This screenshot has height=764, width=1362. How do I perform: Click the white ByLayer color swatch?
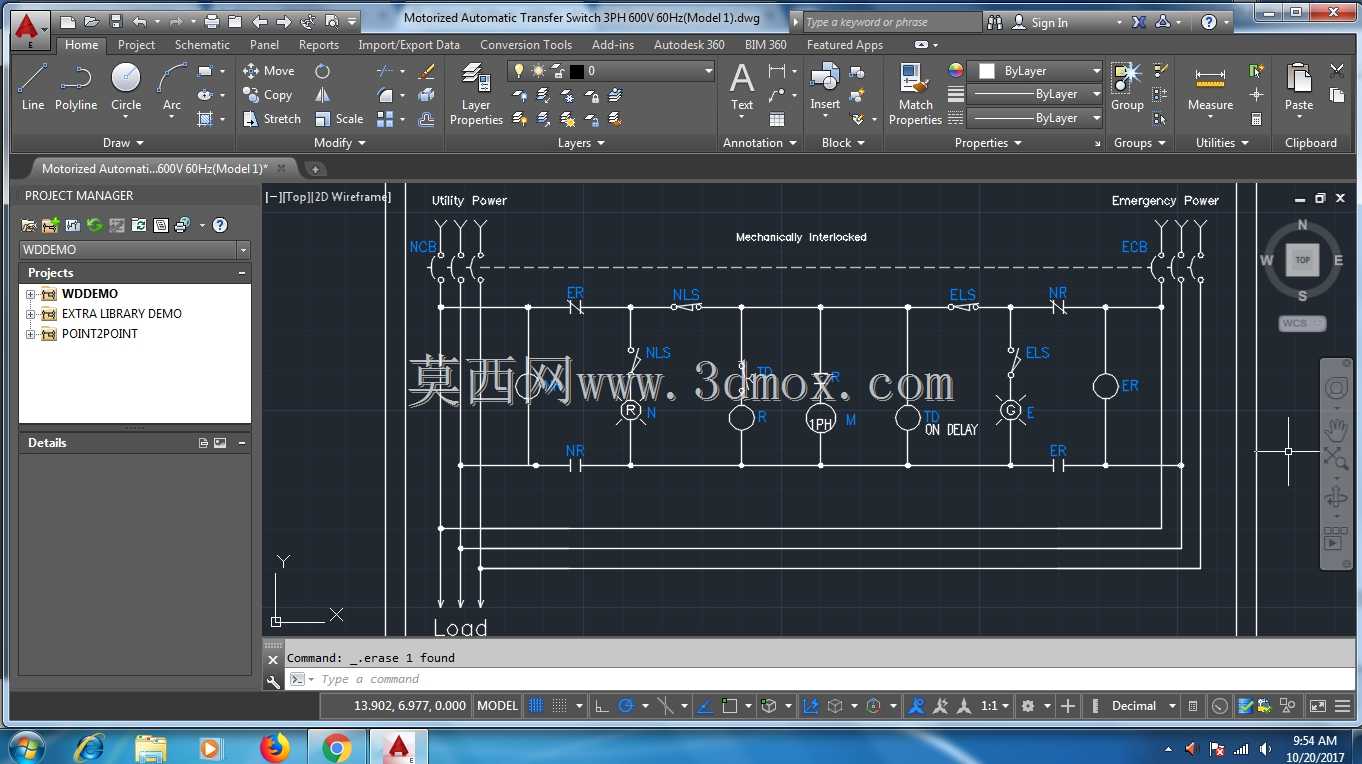coord(987,71)
